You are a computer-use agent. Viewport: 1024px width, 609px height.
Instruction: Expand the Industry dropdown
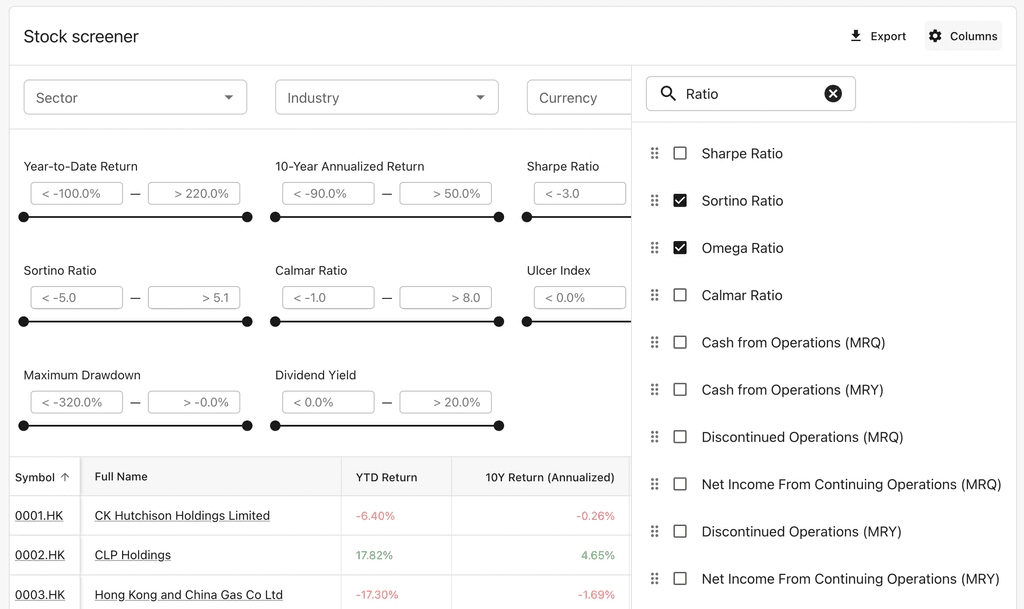(x=387, y=97)
